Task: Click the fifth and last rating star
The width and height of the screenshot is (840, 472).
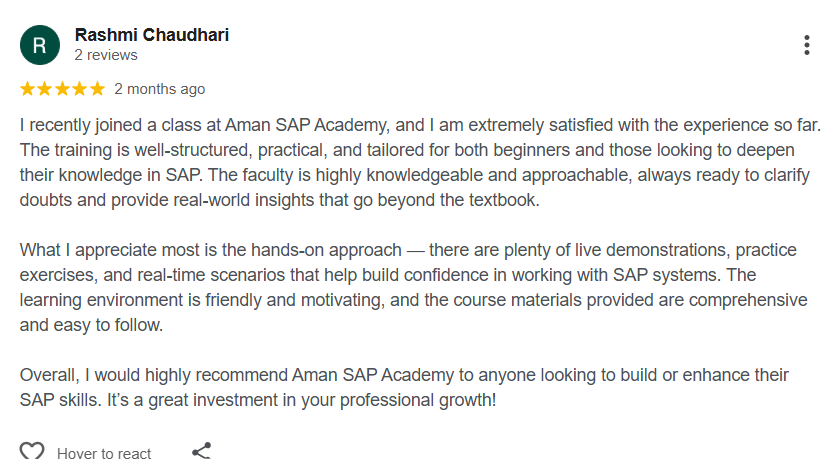Action: tap(97, 89)
